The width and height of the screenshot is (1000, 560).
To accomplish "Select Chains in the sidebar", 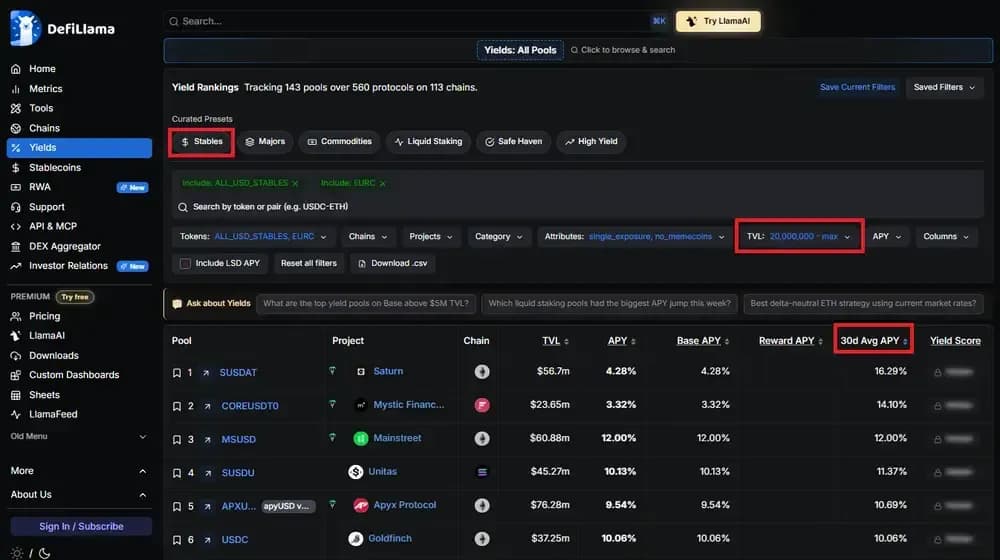I will click(44, 128).
